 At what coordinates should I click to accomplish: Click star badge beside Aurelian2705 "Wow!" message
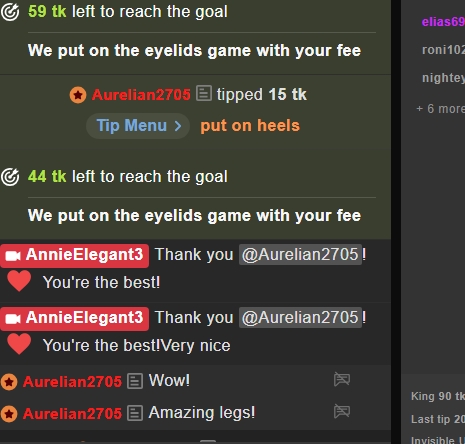pyautogui.click(x=9, y=382)
